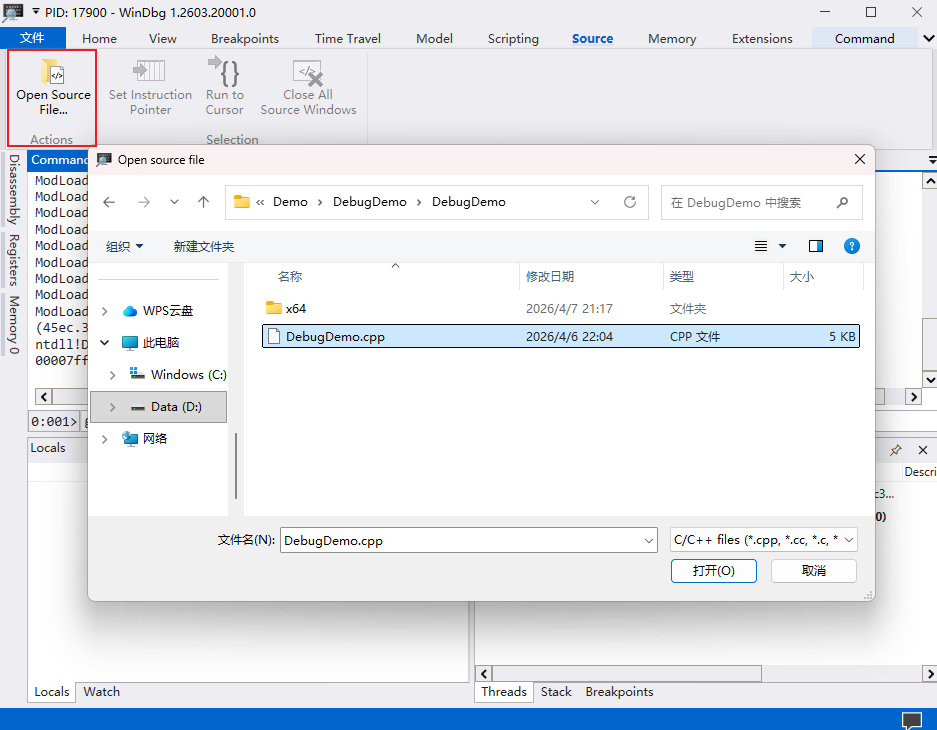The width and height of the screenshot is (937, 730).
Task: Collapse the 此电脑 tree node
Action: (104, 343)
